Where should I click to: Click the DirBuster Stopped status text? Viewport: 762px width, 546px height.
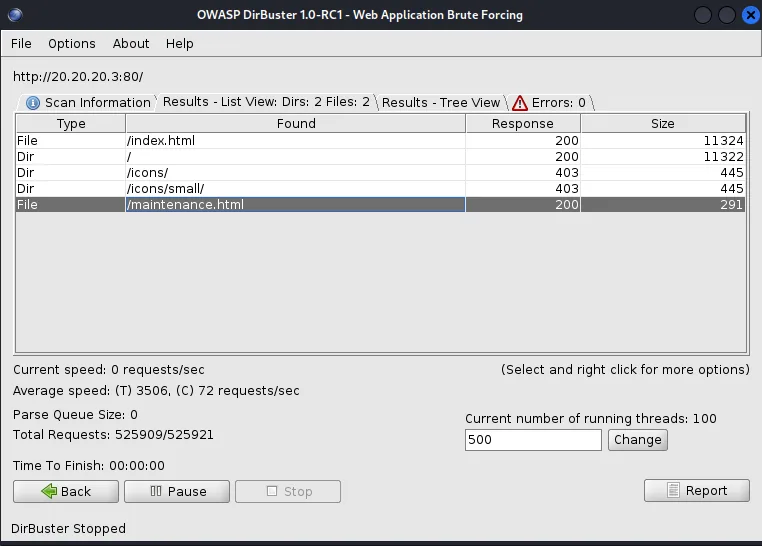click(x=68, y=529)
